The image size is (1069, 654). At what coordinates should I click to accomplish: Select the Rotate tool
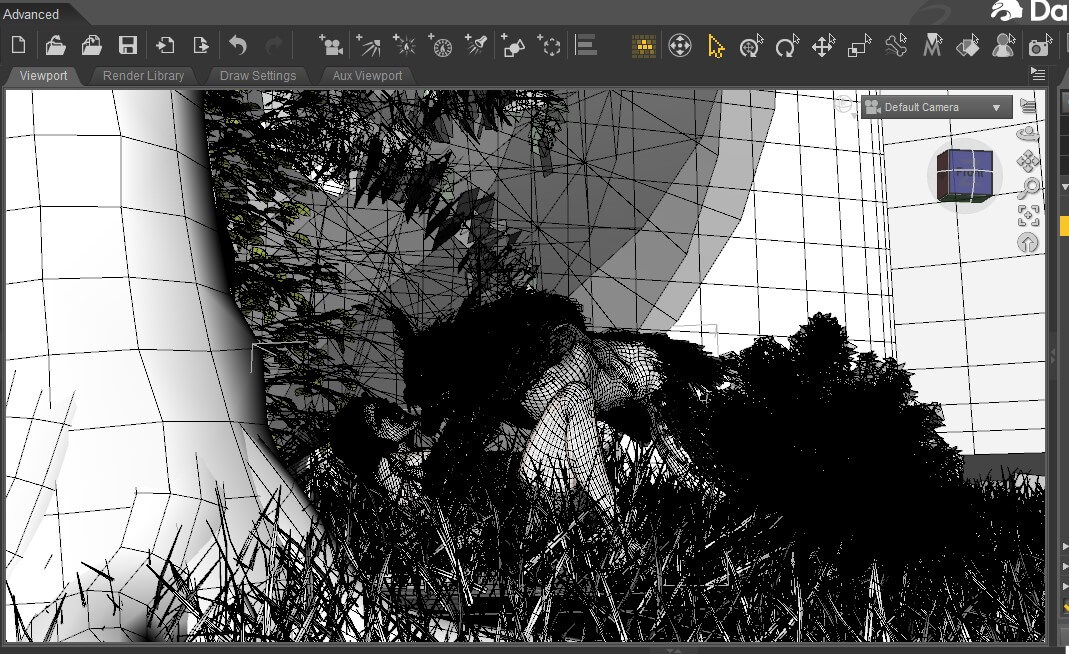(x=787, y=46)
